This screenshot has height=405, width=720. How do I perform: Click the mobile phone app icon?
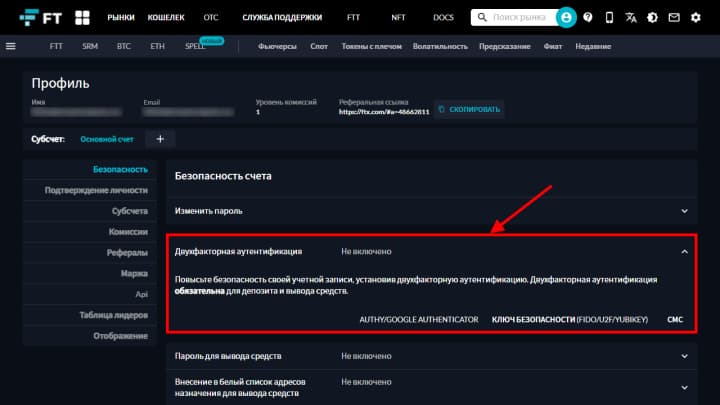click(609, 17)
